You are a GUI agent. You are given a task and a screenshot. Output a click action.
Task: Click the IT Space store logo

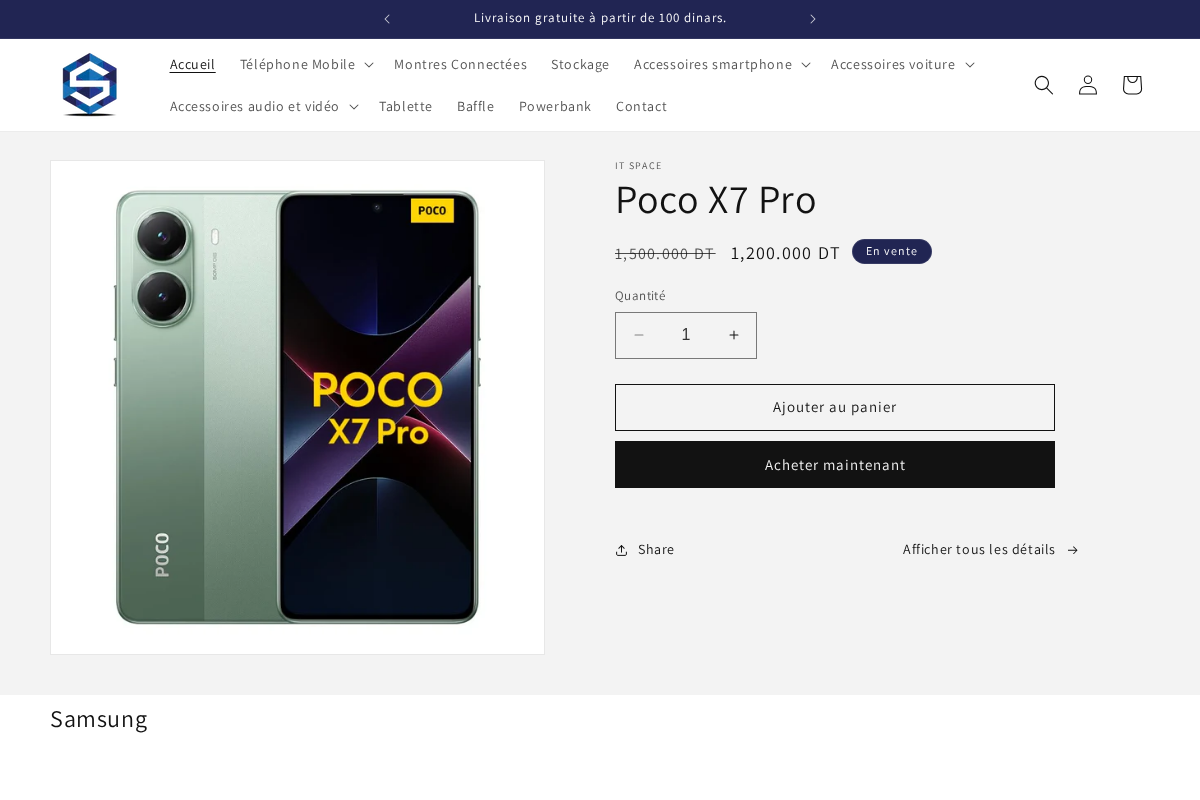(x=90, y=85)
